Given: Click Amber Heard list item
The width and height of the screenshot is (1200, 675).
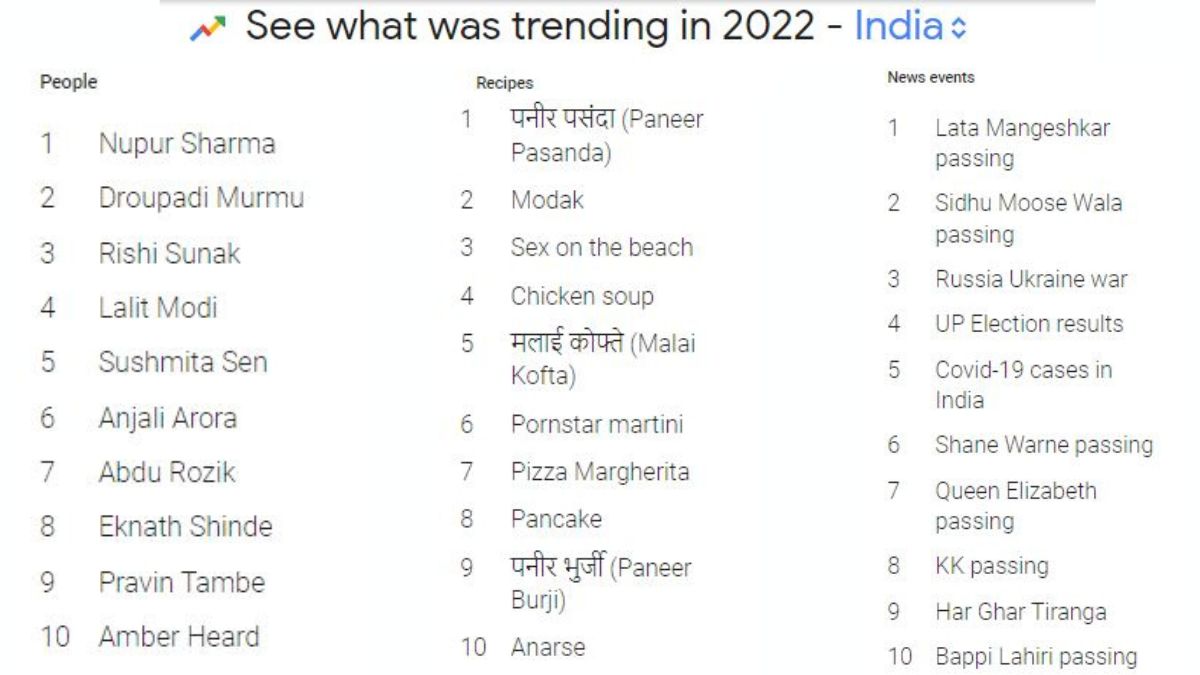Looking at the screenshot, I should point(178,636).
